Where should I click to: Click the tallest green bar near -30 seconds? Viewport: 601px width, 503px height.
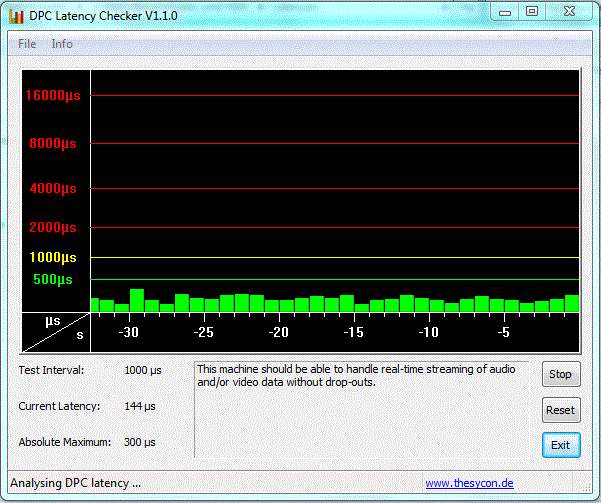[137, 300]
